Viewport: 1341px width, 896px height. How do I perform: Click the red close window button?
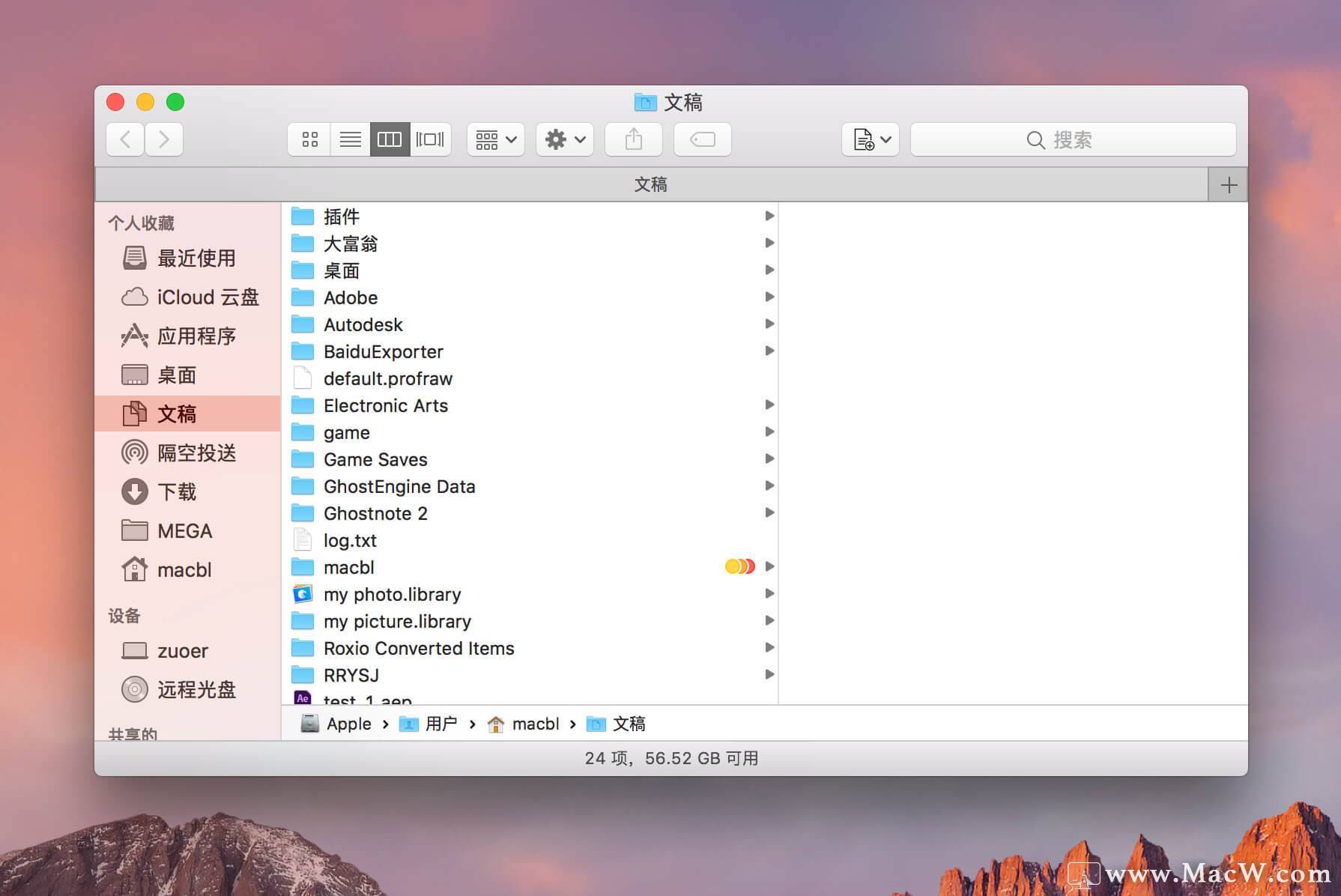(115, 102)
